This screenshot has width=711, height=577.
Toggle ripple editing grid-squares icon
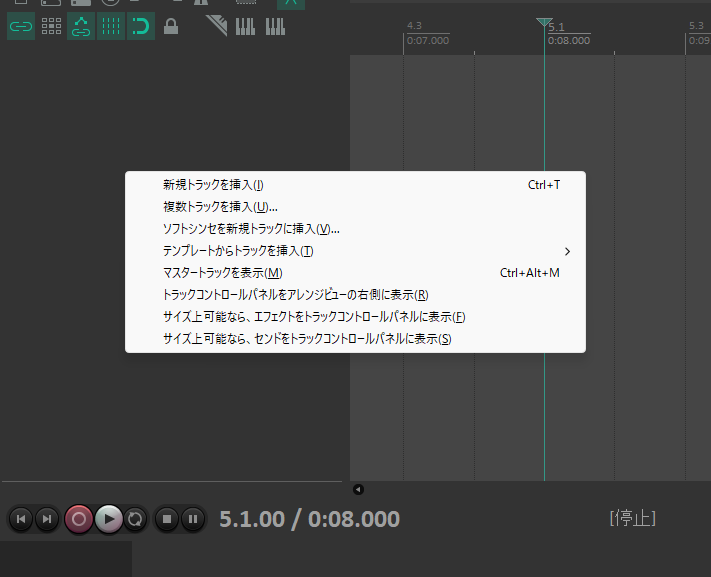tap(51, 26)
